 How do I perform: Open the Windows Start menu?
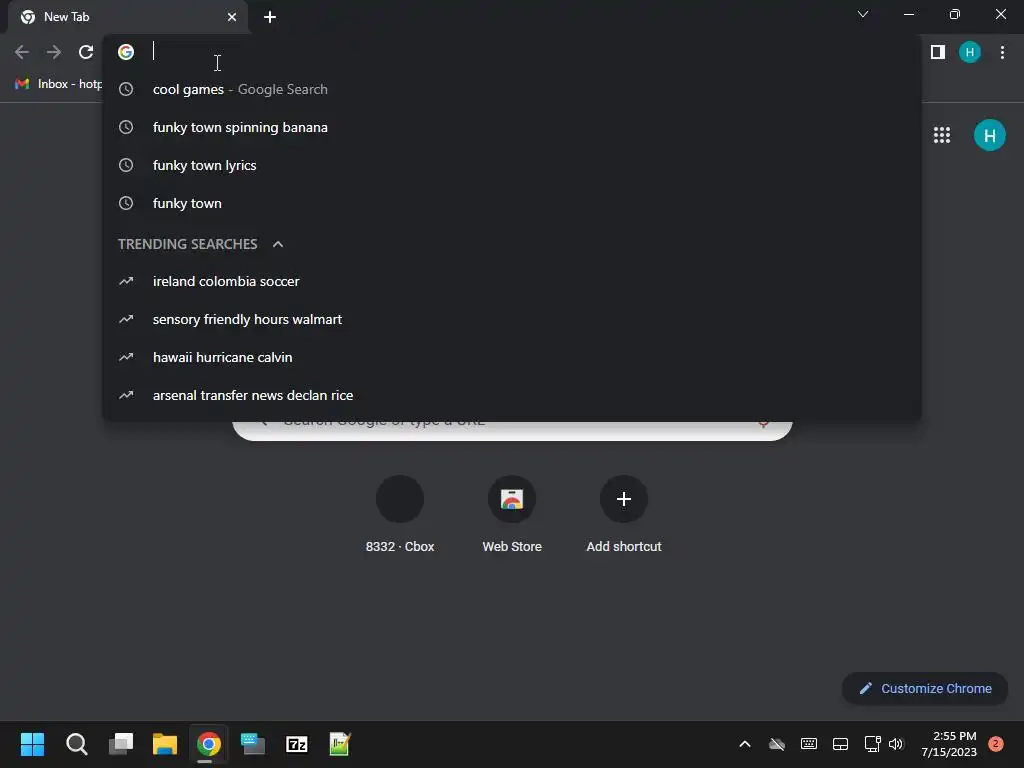coord(33,744)
